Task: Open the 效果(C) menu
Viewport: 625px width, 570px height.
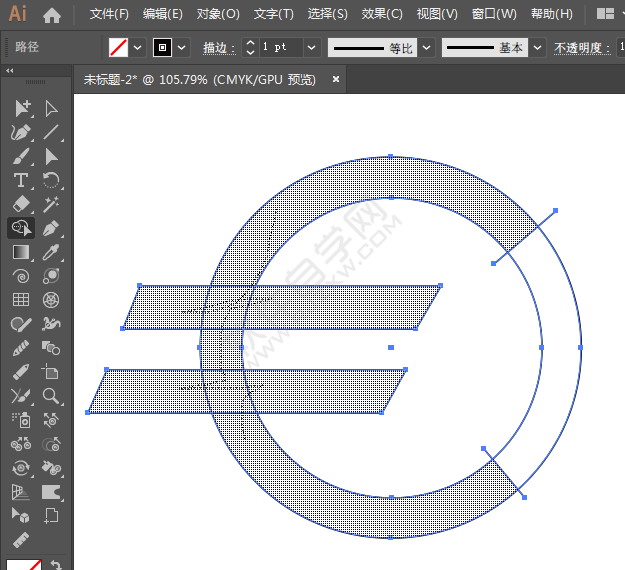Action: 381,14
